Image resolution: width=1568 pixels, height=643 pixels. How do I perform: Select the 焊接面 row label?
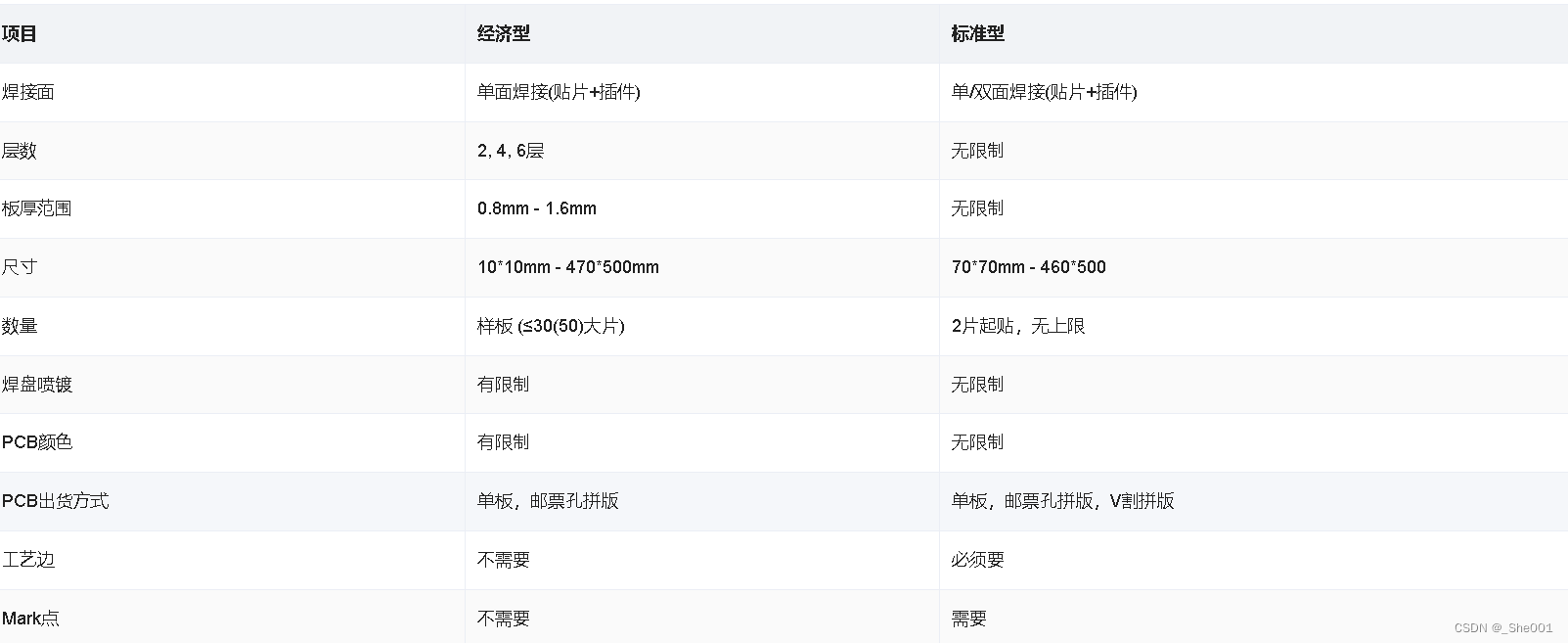28,92
